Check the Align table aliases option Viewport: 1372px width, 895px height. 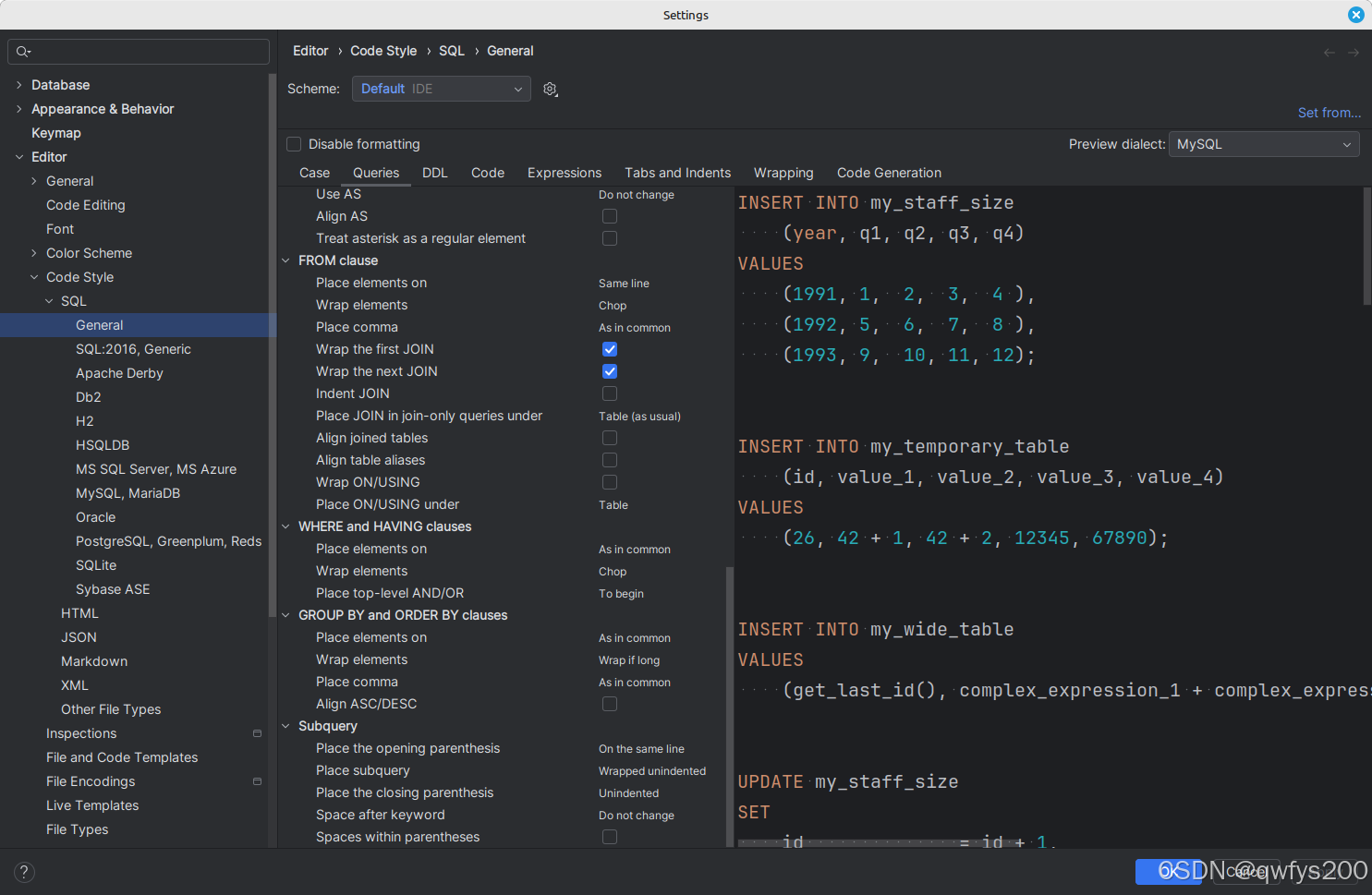tap(610, 460)
